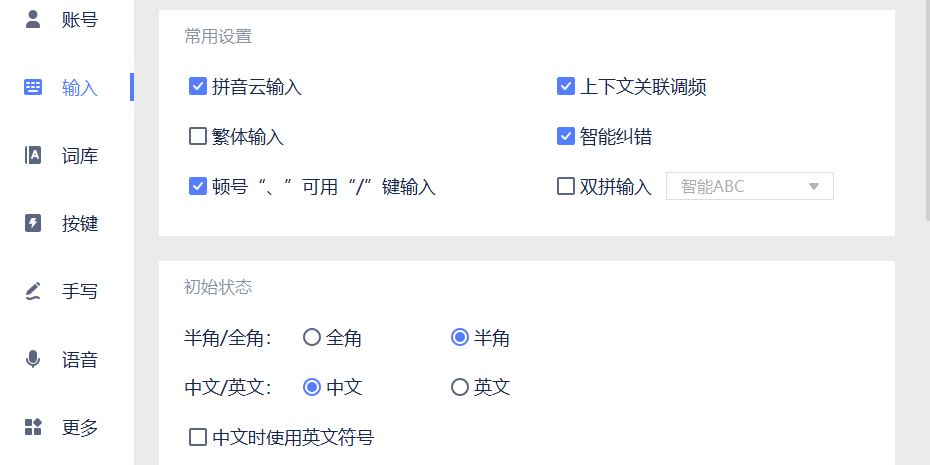930x465 pixels.
Task: Check 中文时使用英文符号 option
Action: pyautogui.click(x=198, y=437)
